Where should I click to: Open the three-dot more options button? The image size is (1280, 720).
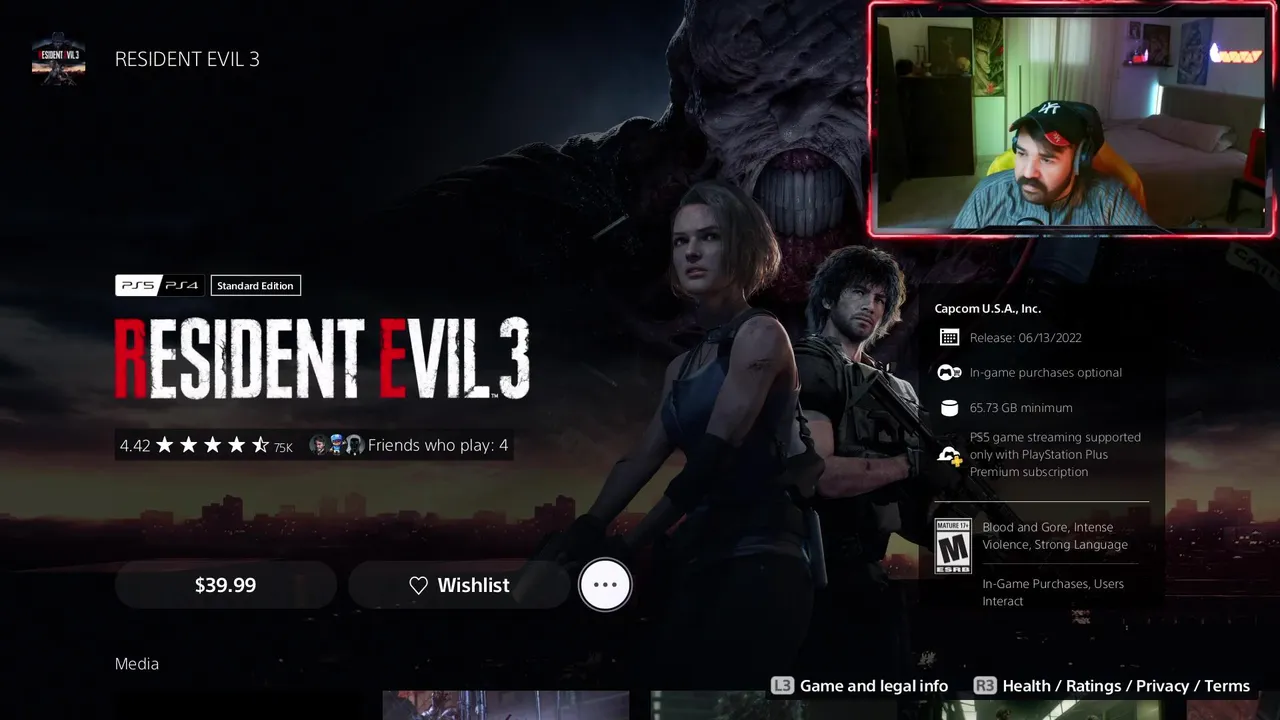click(605, 585)
